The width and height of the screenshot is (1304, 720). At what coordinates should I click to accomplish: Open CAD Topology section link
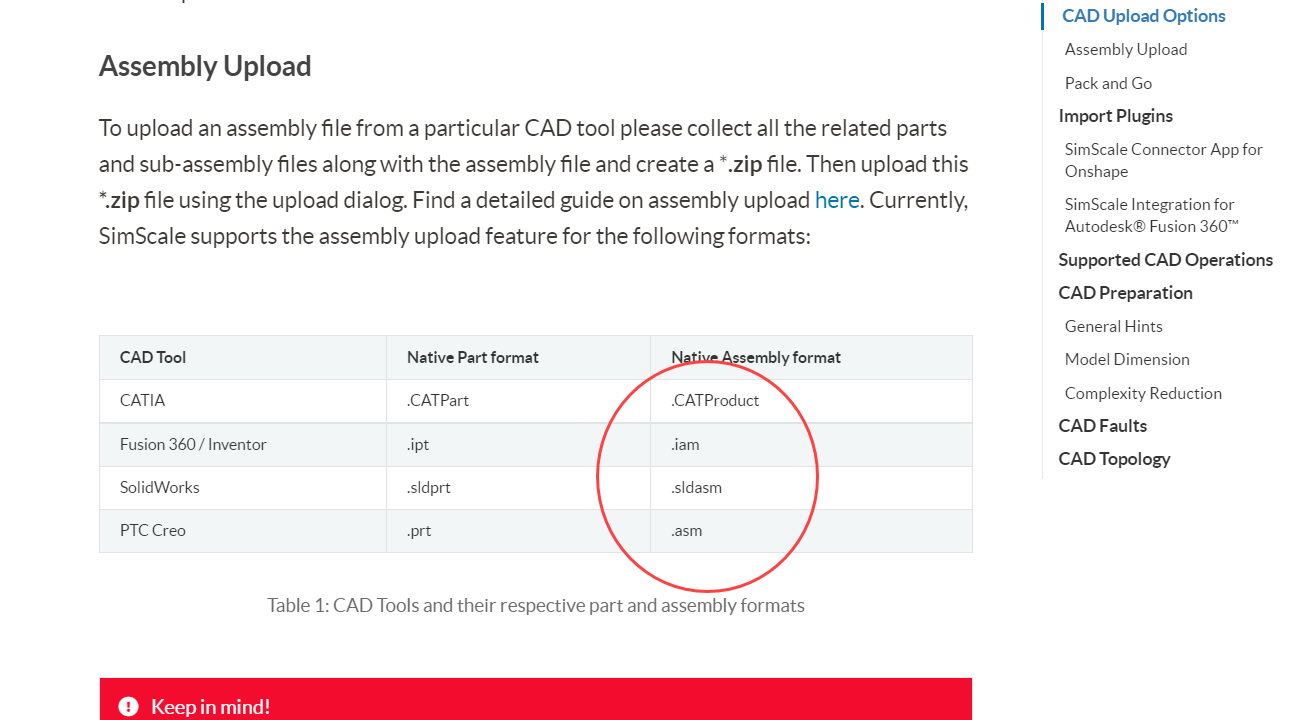click(x=1114, y=459)
